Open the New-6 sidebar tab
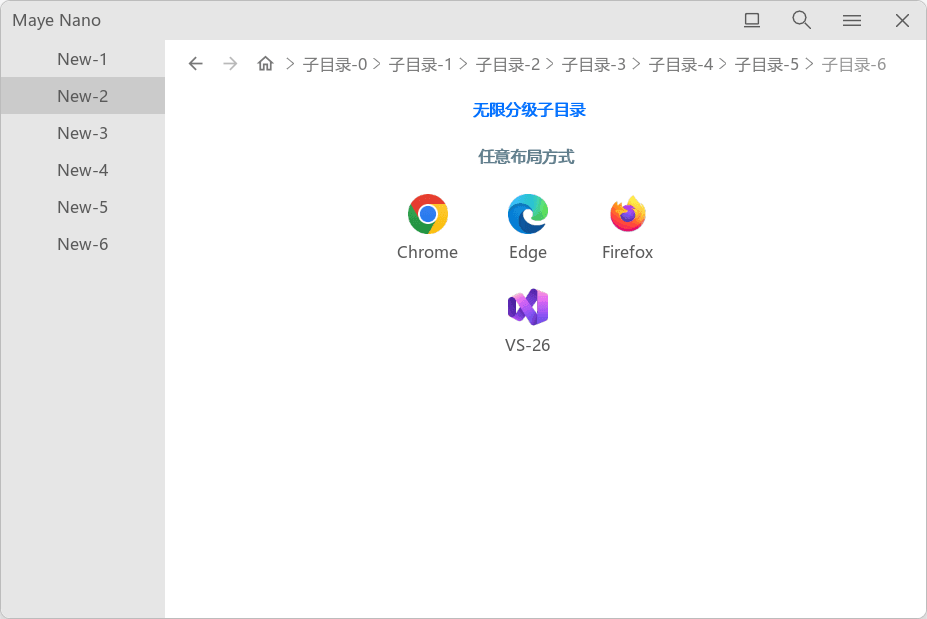This screenshot has height=619, width=927. click(83, 244)
